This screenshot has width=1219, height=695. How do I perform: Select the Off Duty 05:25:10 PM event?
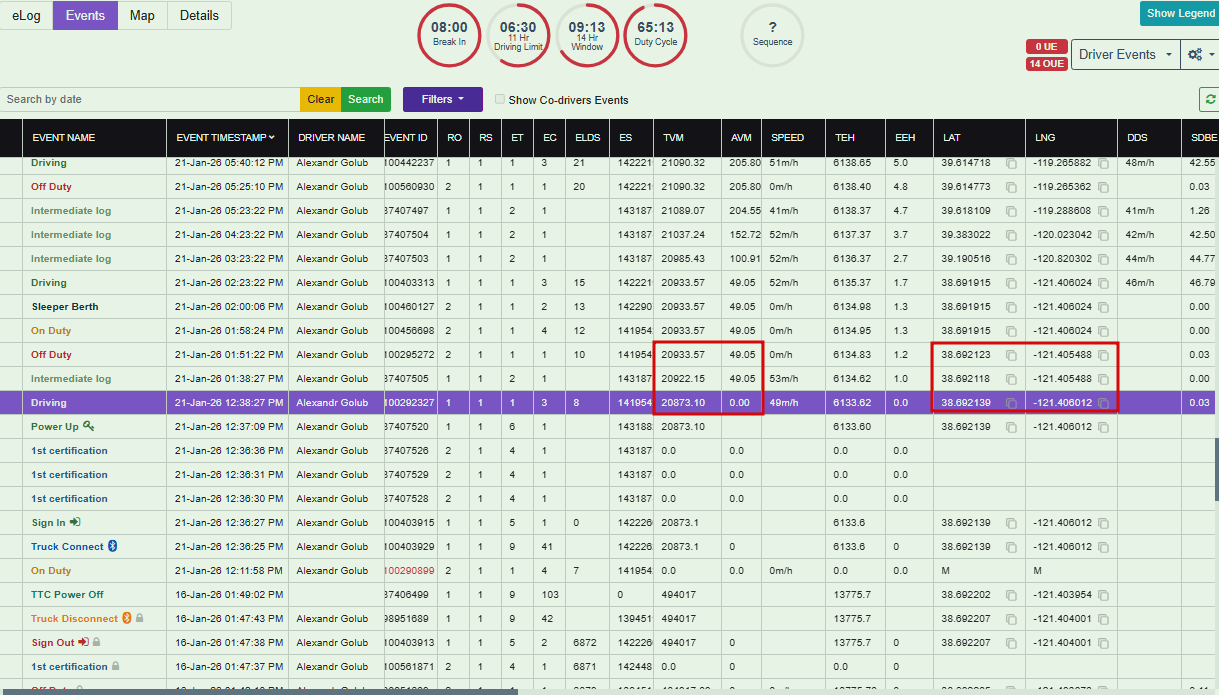(x=51, y=187)
